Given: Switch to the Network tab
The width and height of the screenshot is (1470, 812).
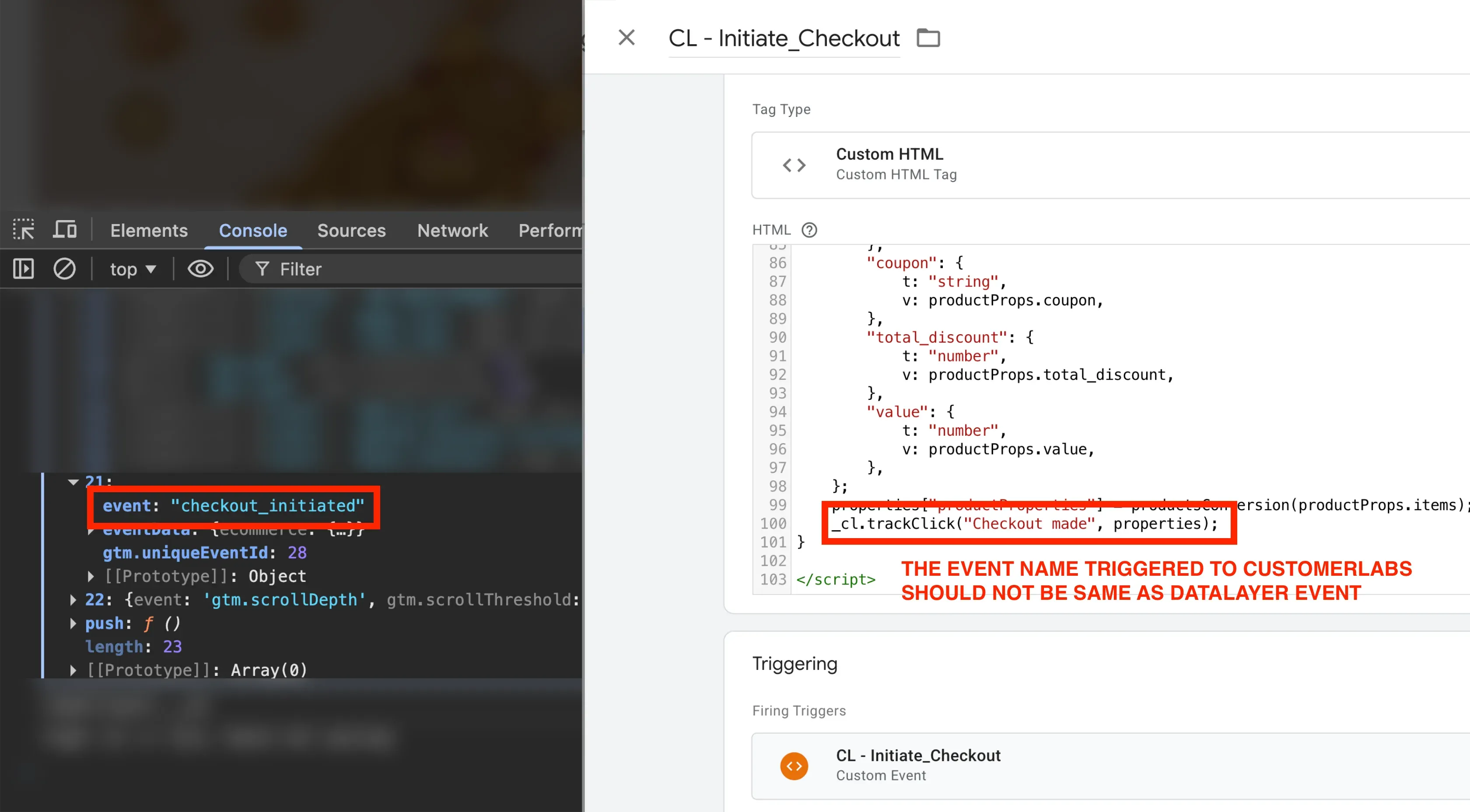Looking at the screenshot, I should coord(452,231).
